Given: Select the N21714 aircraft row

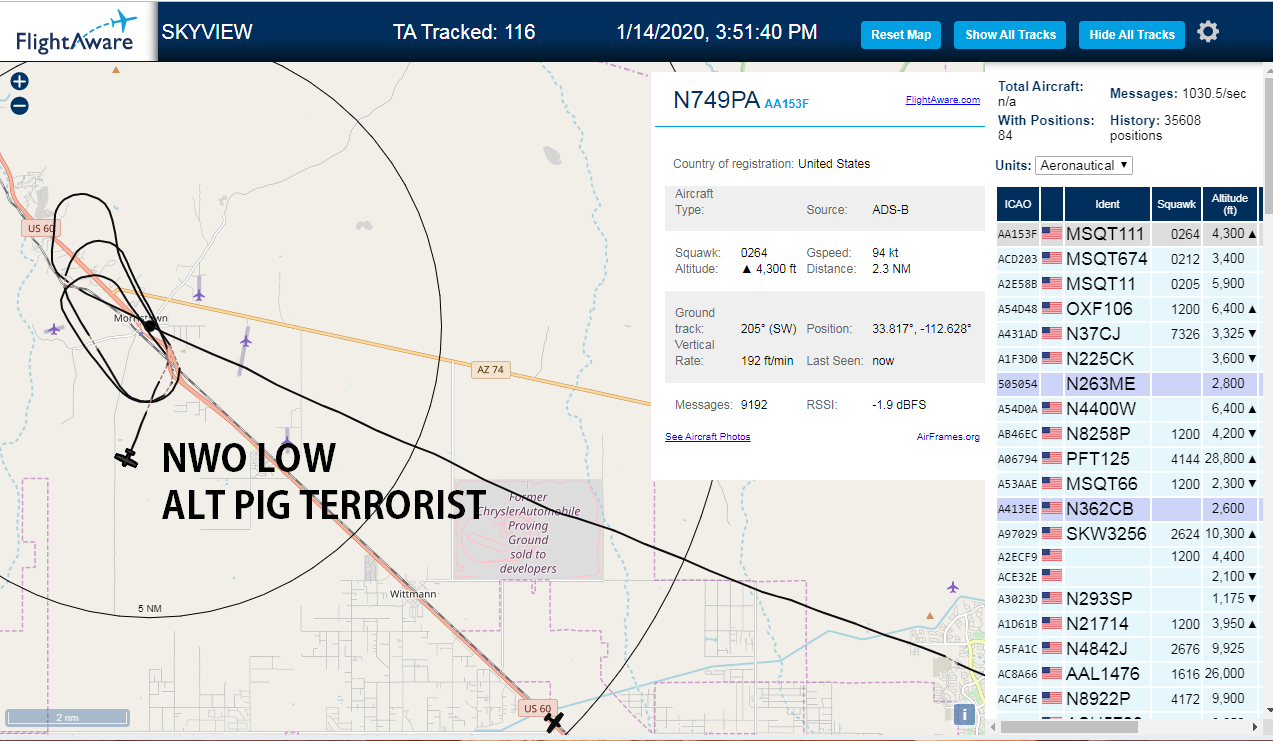Looking at the screenshot, I should pos(1128,624).
